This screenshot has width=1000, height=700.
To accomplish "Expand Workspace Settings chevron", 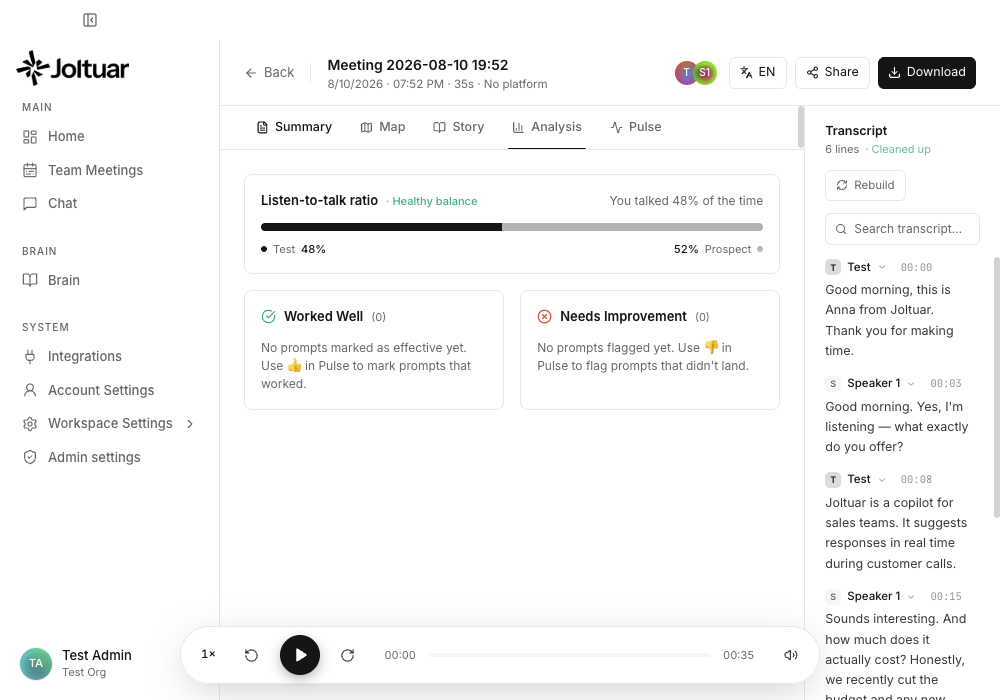I will (190, 424).
